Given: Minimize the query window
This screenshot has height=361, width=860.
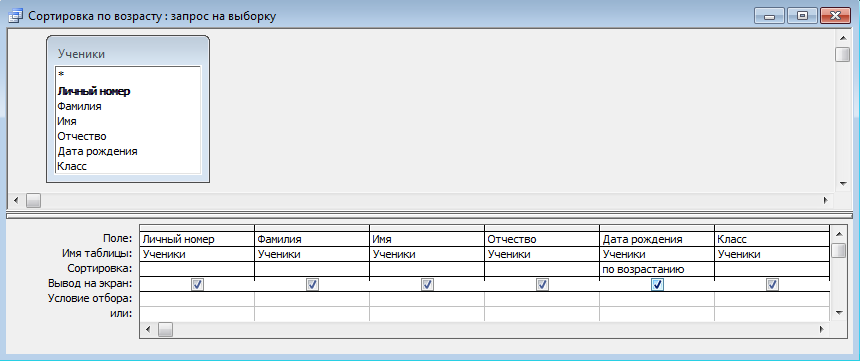Looking at the screenshot, I should coord(770,16).
